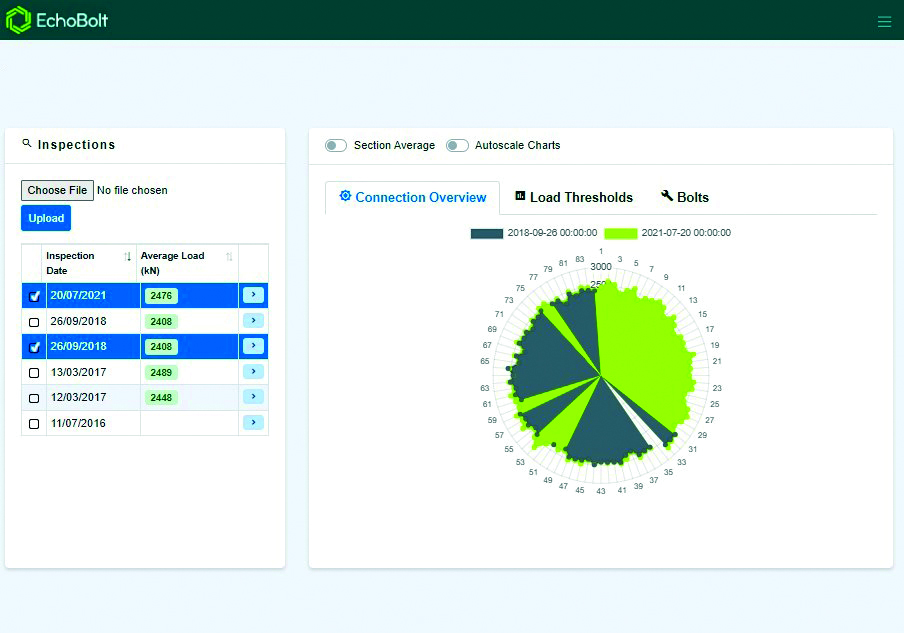Click the chart icon on Load Thresholds

point(520,196)
